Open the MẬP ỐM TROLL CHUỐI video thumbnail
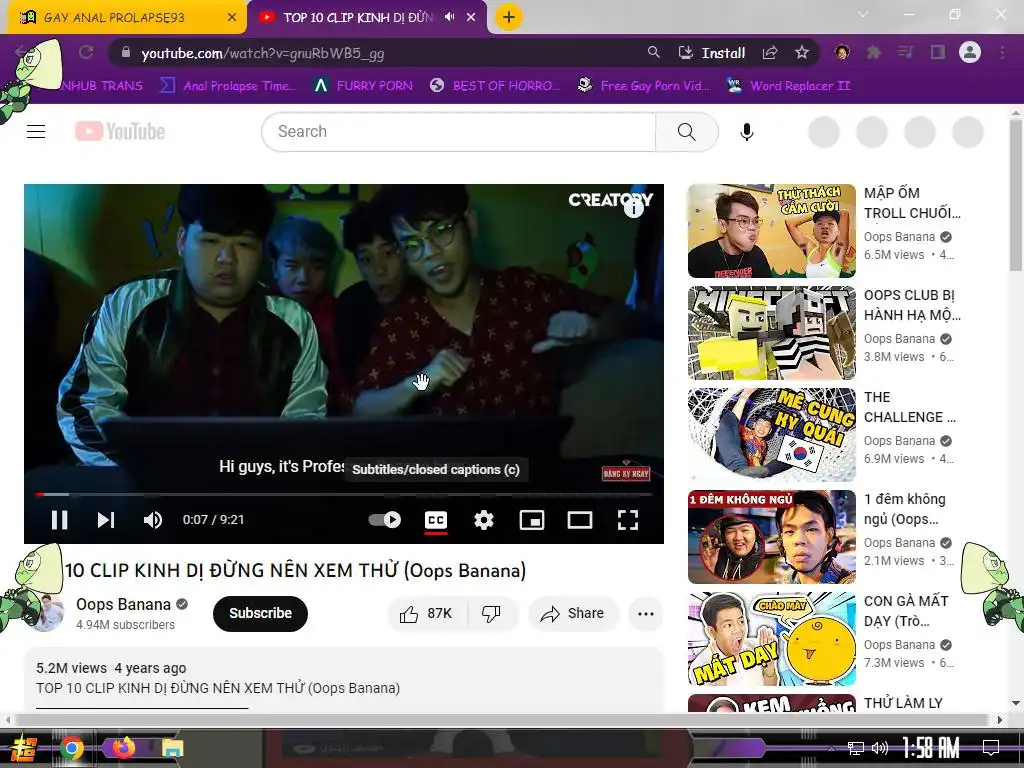The image size is (1024, 768). [771, 231]
